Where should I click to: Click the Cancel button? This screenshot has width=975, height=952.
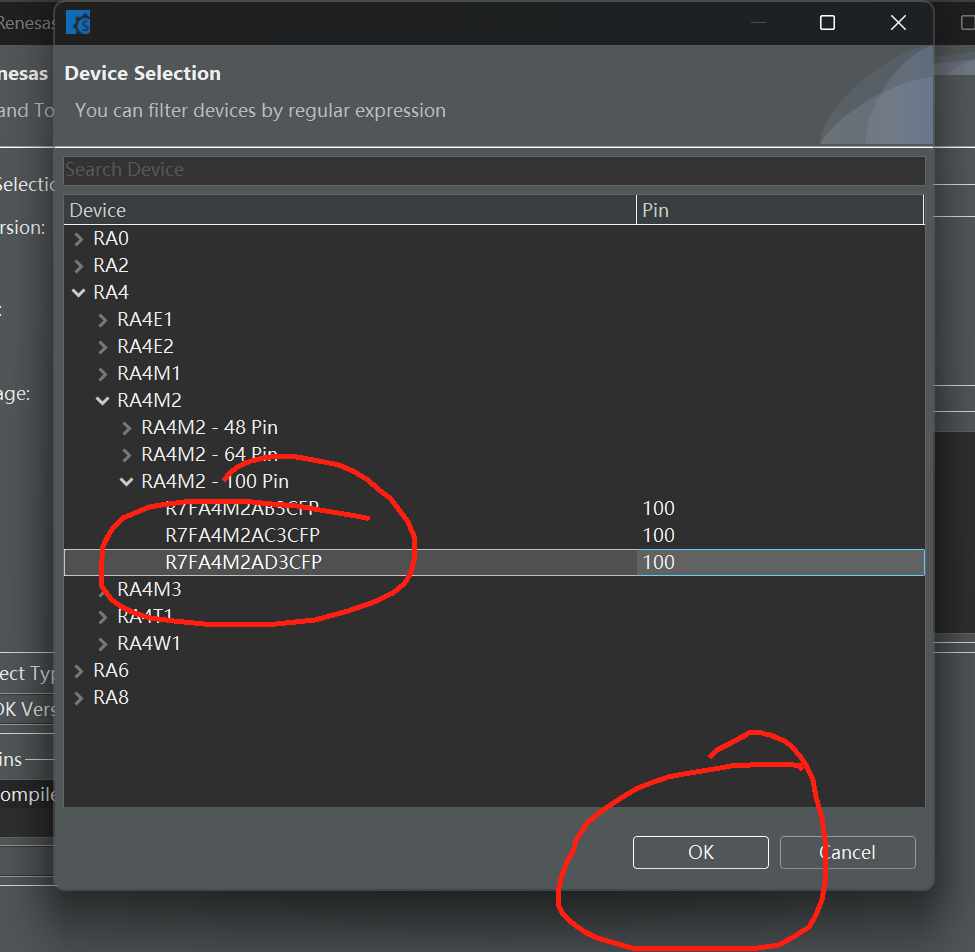point(848,853)
